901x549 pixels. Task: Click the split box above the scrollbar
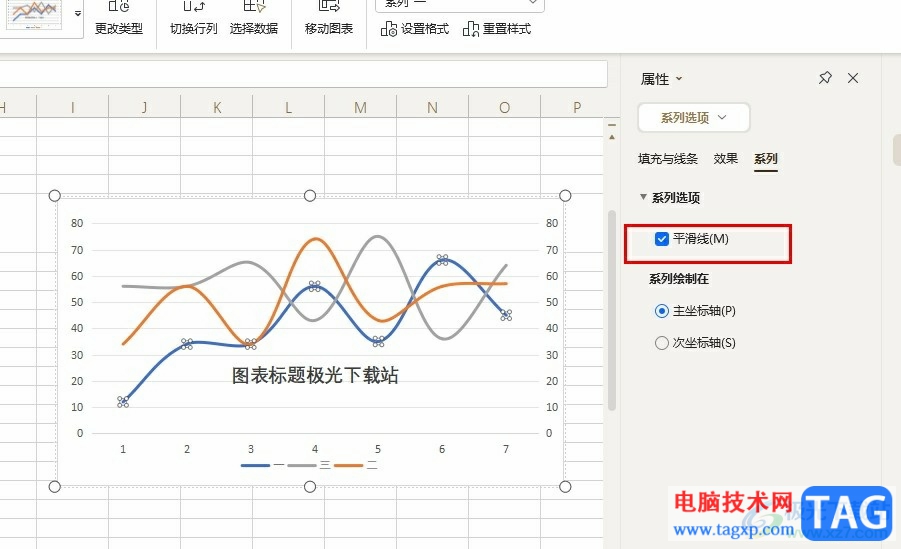pos(612,124)
